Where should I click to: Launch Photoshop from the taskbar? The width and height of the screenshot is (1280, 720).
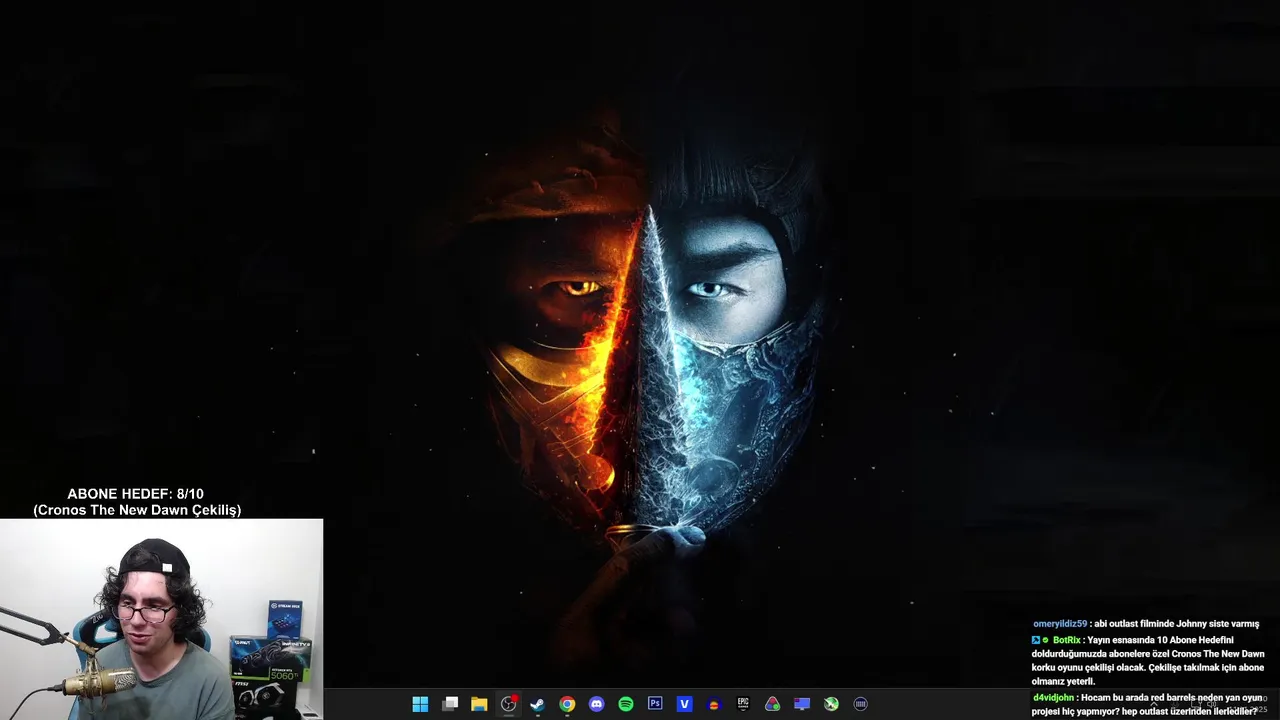tap(655, 704)
